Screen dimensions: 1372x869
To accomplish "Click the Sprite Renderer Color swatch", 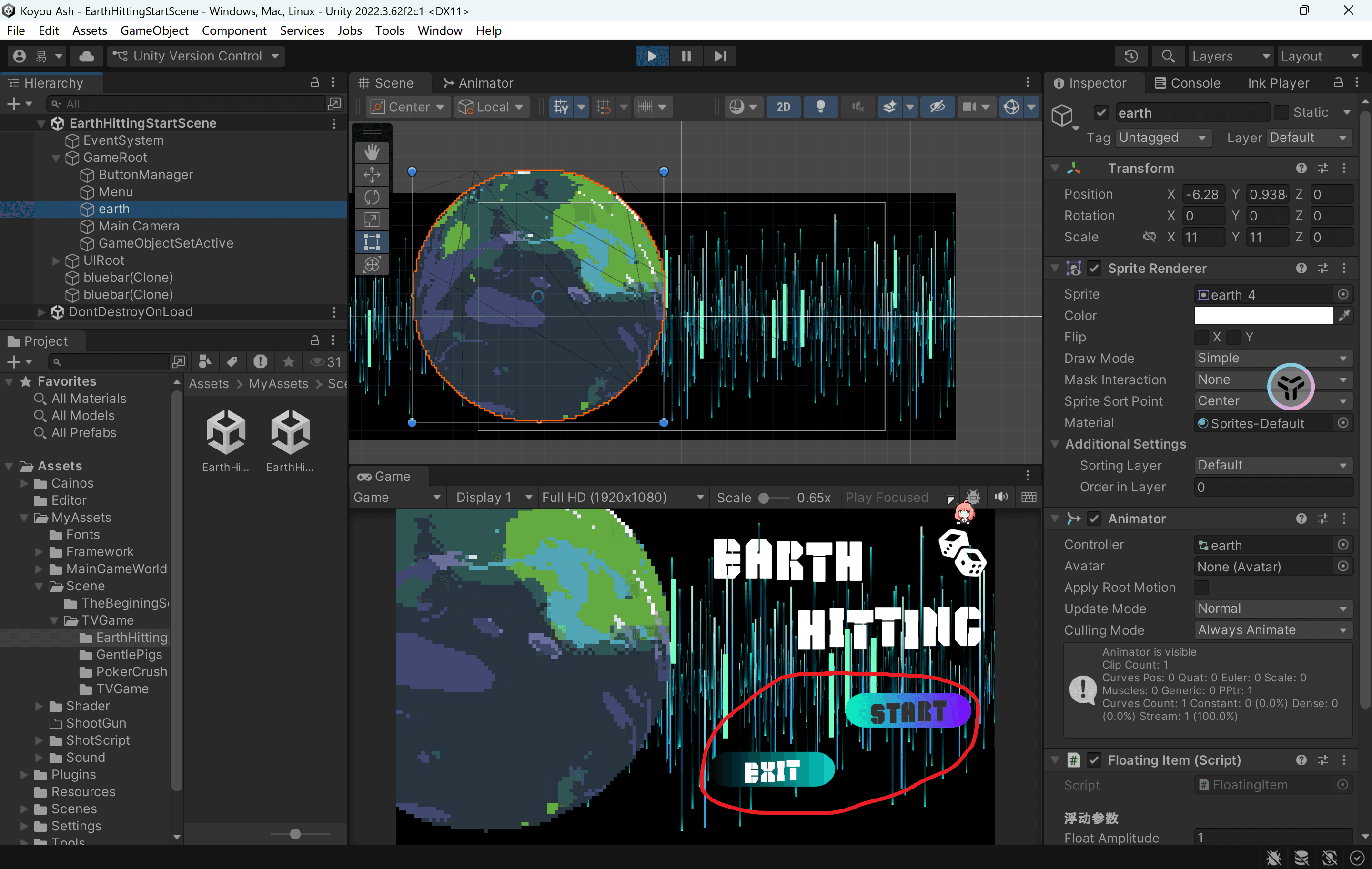I will coord(1263,316).
